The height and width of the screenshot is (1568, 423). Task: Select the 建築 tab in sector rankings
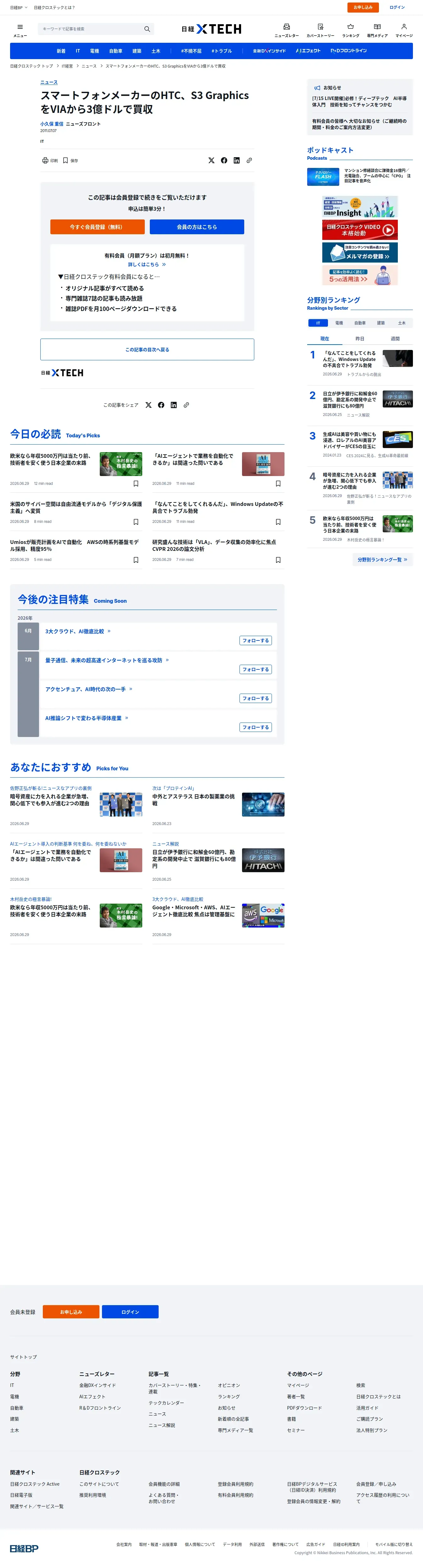tap(381, 323)
